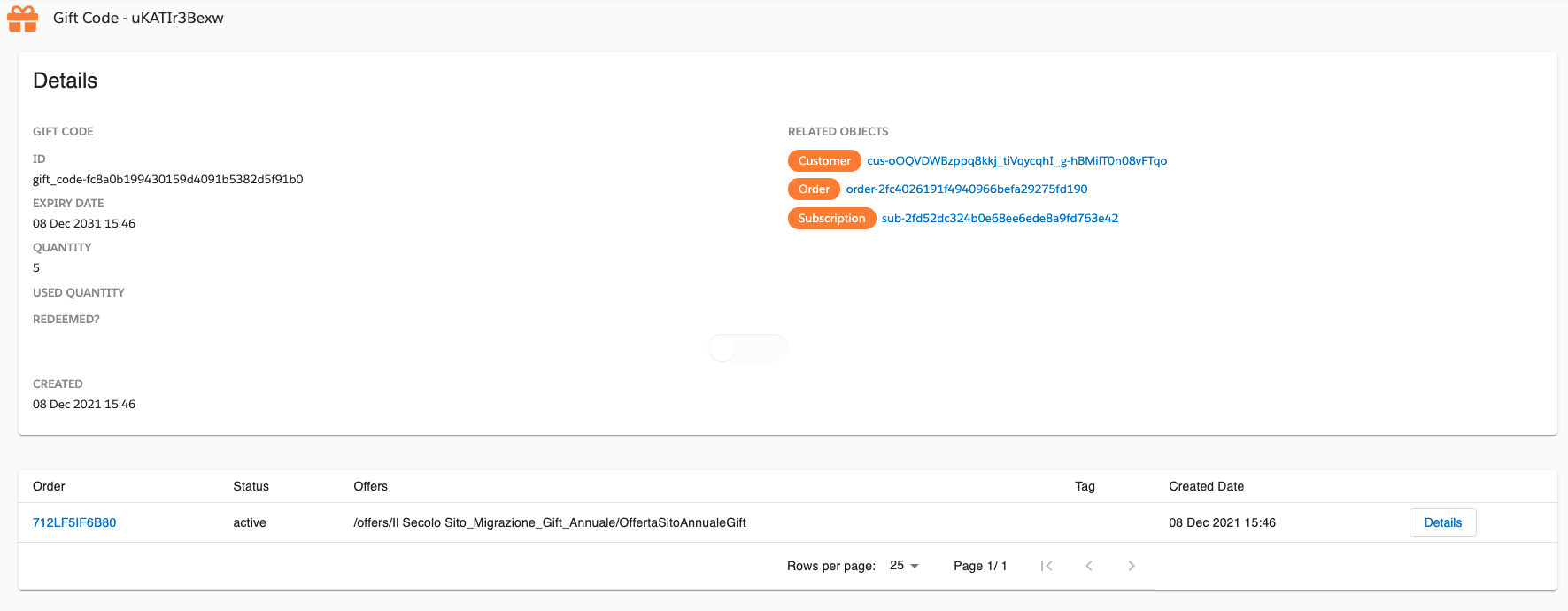Open the related order-2fc4026 link
Screen dimensions: 1568x611
pos(966,189)
